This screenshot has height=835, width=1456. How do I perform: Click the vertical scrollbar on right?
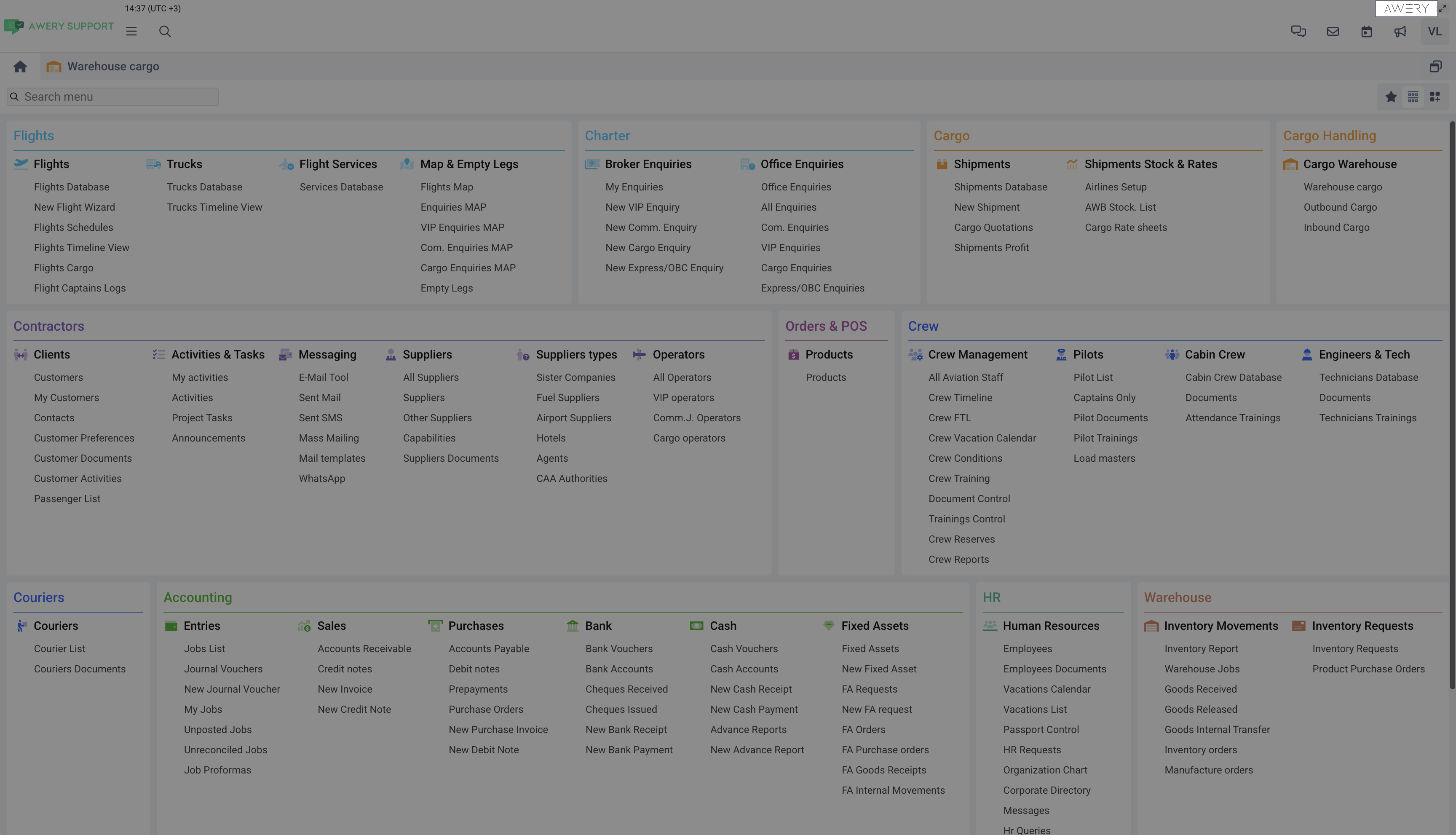click(x=1452, y=401)
